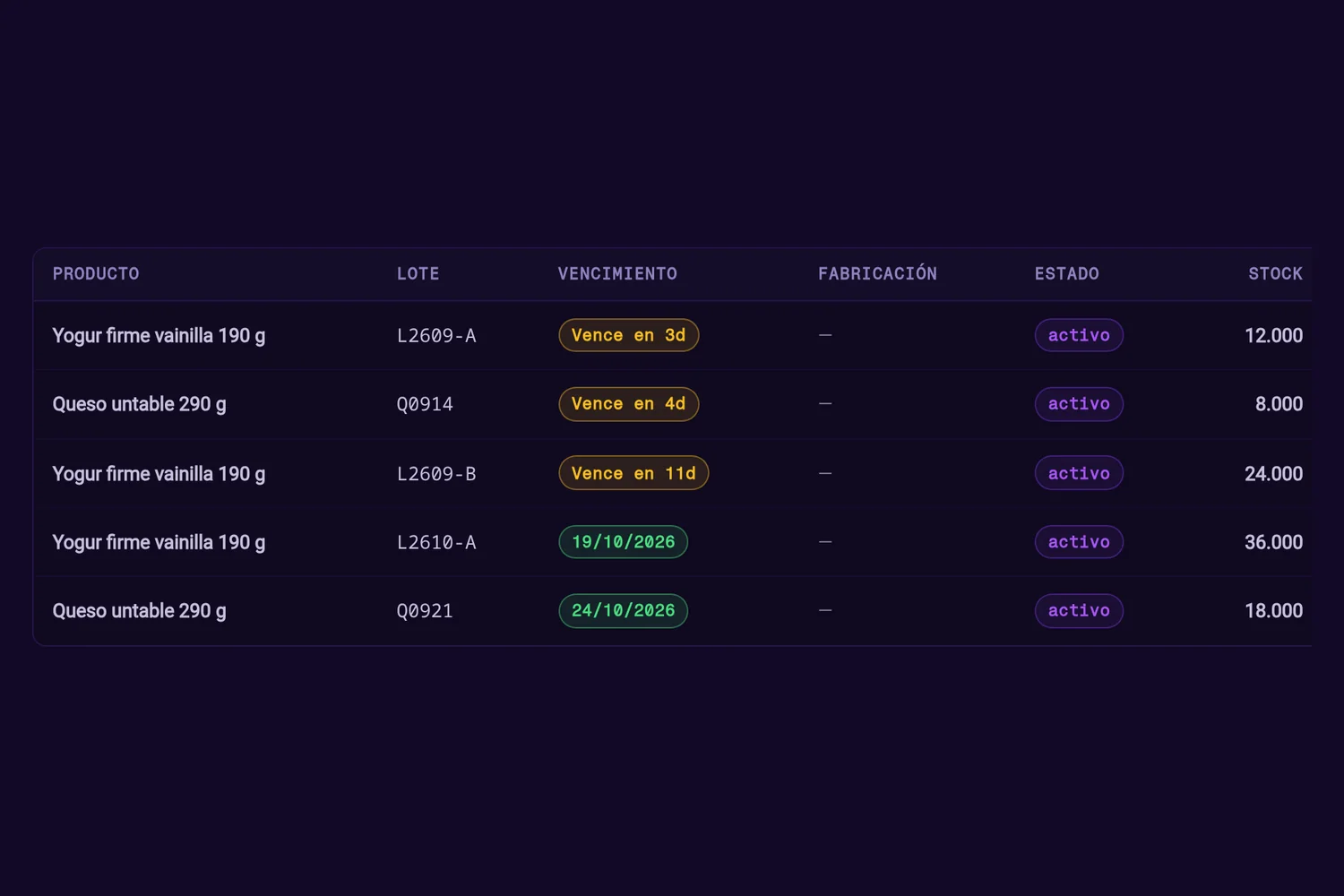Select the 'Vence en 11d' badge
1344x896 pixels.
(633, 473)
